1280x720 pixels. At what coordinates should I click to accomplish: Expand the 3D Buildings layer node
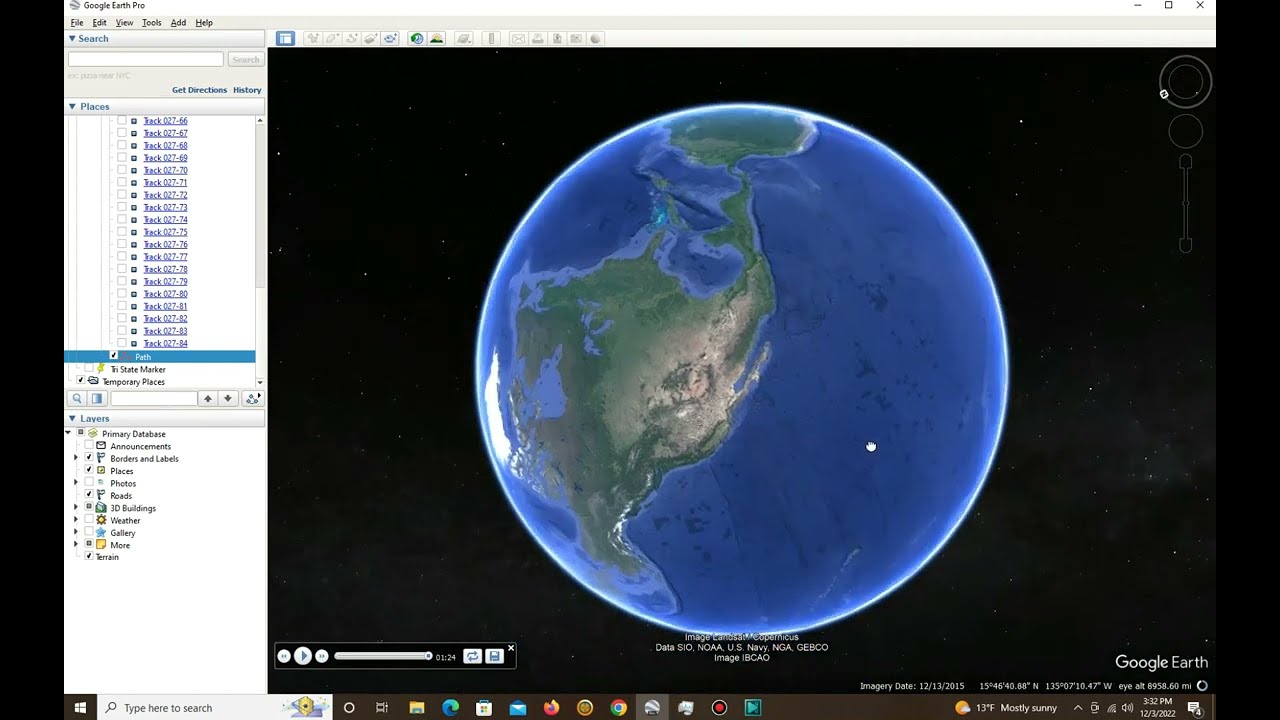pyautogui.click(x=76, y=508)
